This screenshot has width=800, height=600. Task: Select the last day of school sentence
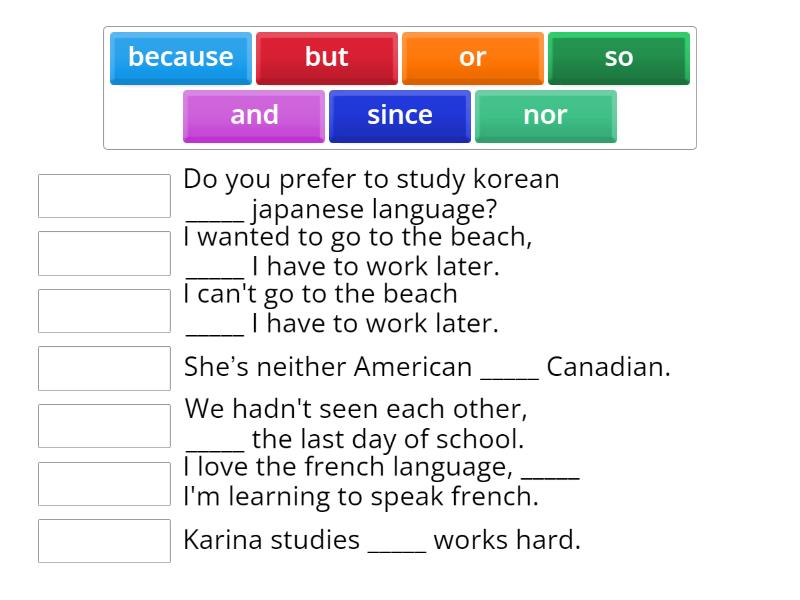pos(355,423)
